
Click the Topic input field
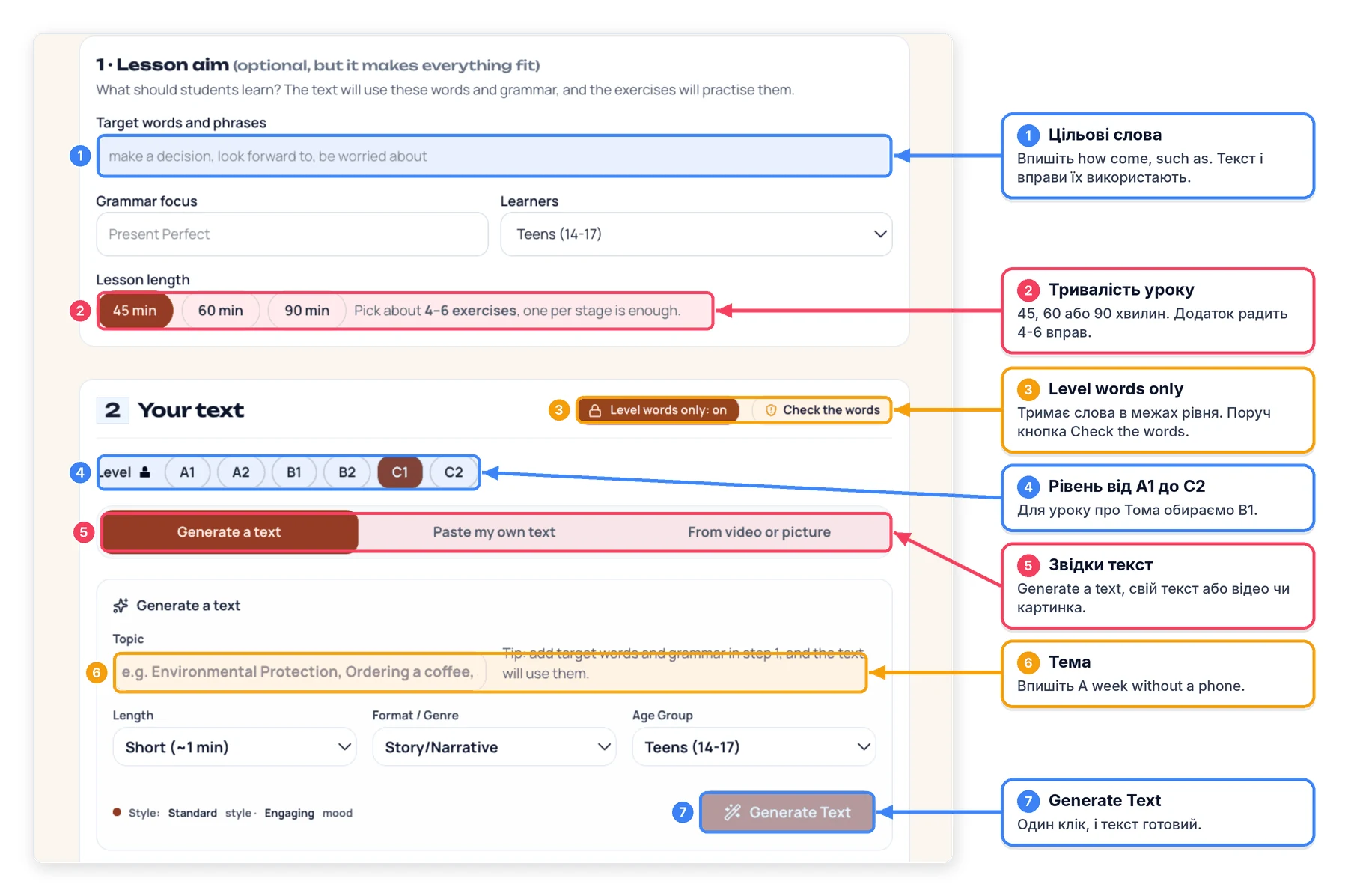(299, 672)
